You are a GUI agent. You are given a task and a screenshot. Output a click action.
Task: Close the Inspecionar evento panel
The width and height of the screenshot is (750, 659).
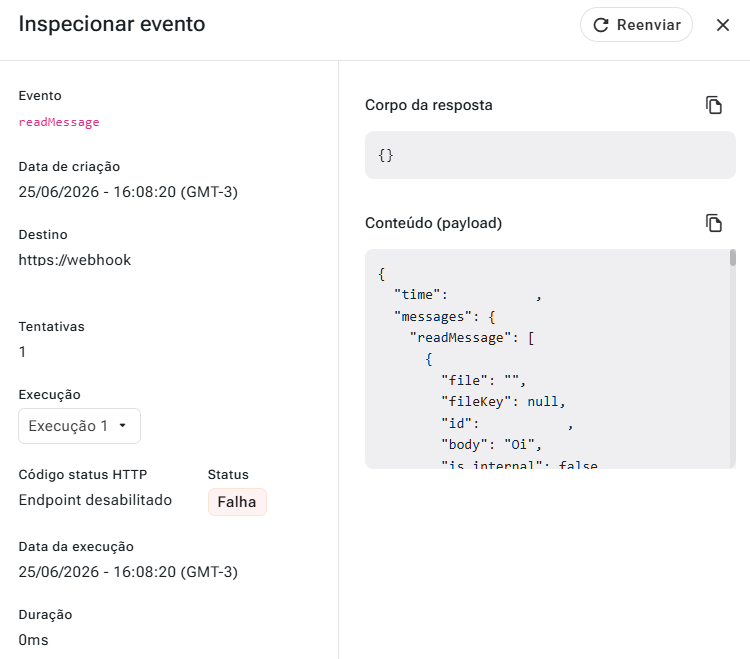[723, 25]
